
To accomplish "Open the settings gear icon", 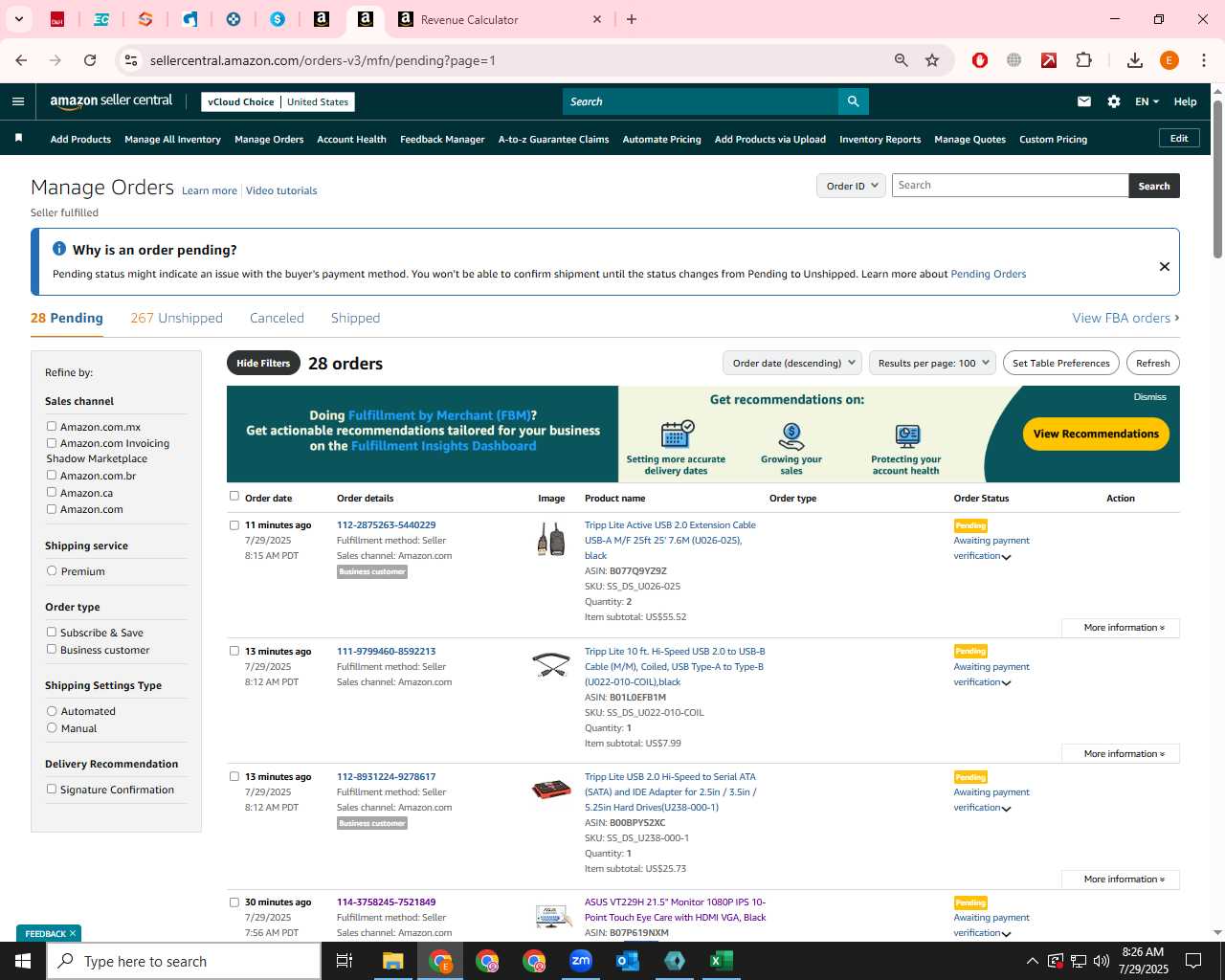I will tap(1114, 101).
